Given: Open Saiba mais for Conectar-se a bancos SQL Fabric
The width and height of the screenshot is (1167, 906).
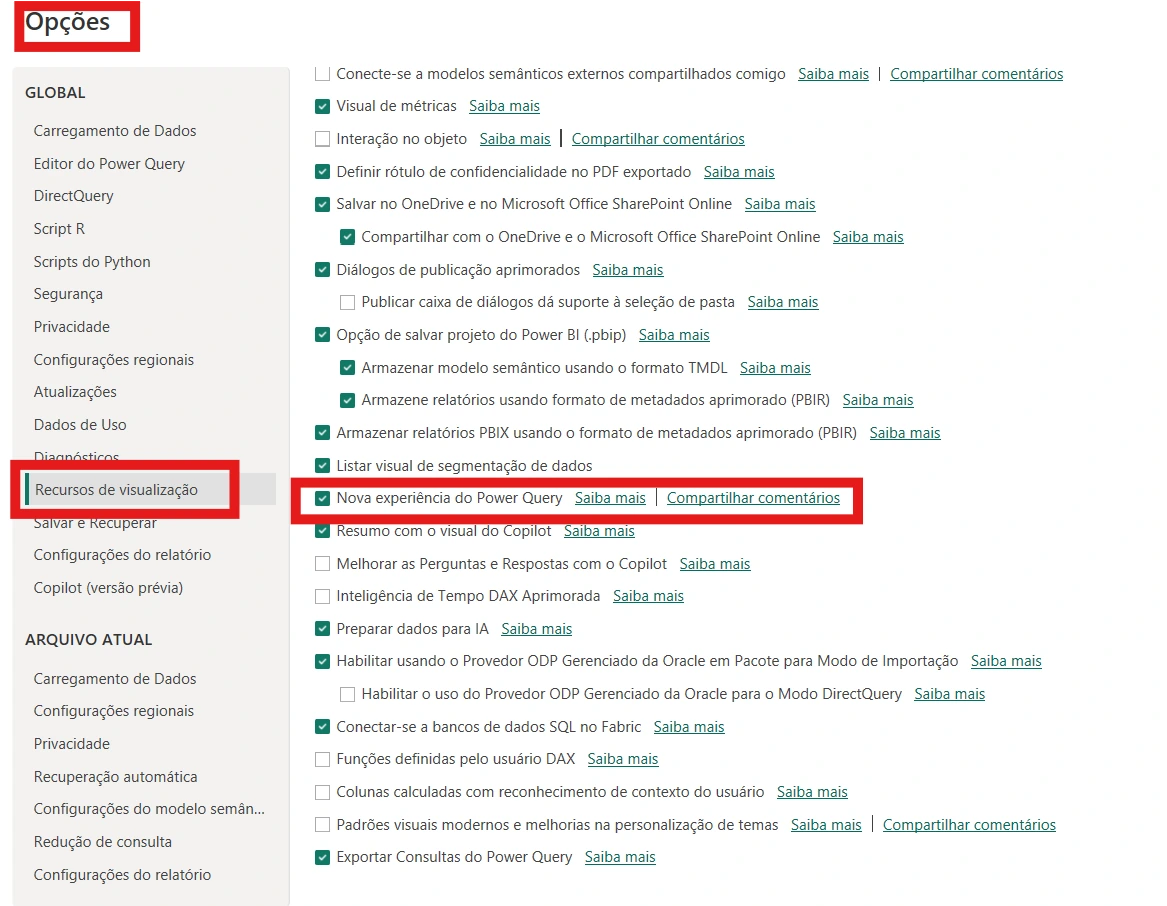Looking at the screenshot, I should click(x=689, y=727).
